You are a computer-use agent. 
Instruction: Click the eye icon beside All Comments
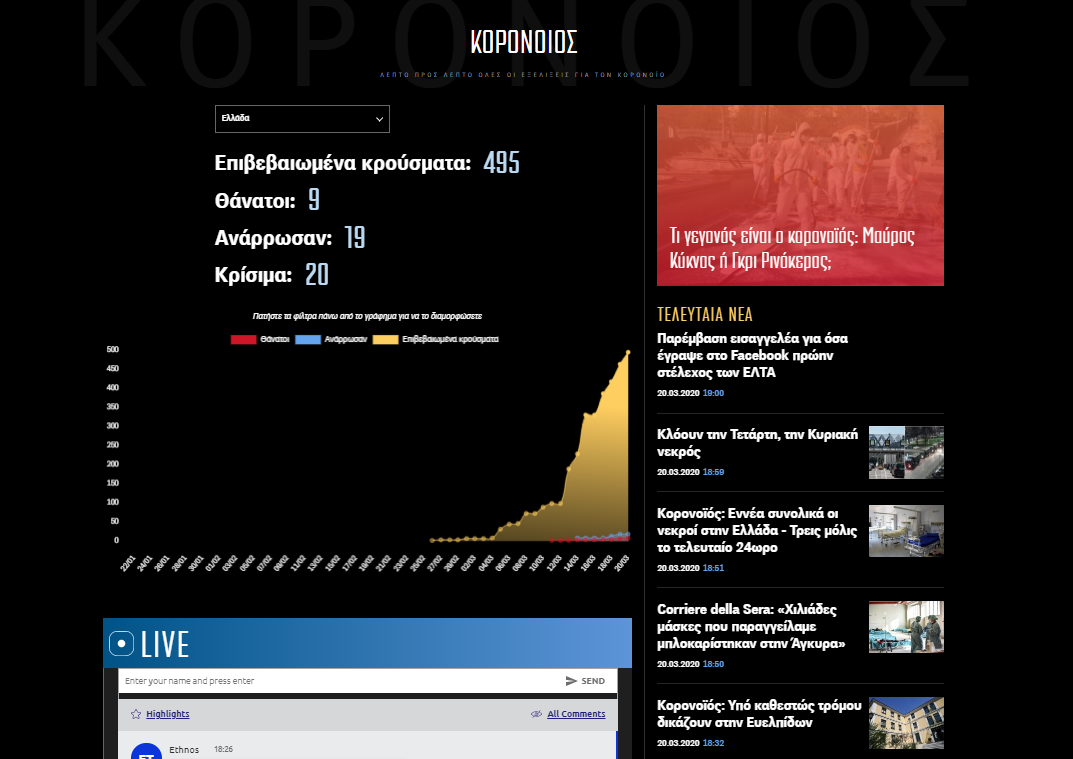(x=536, y=714)
